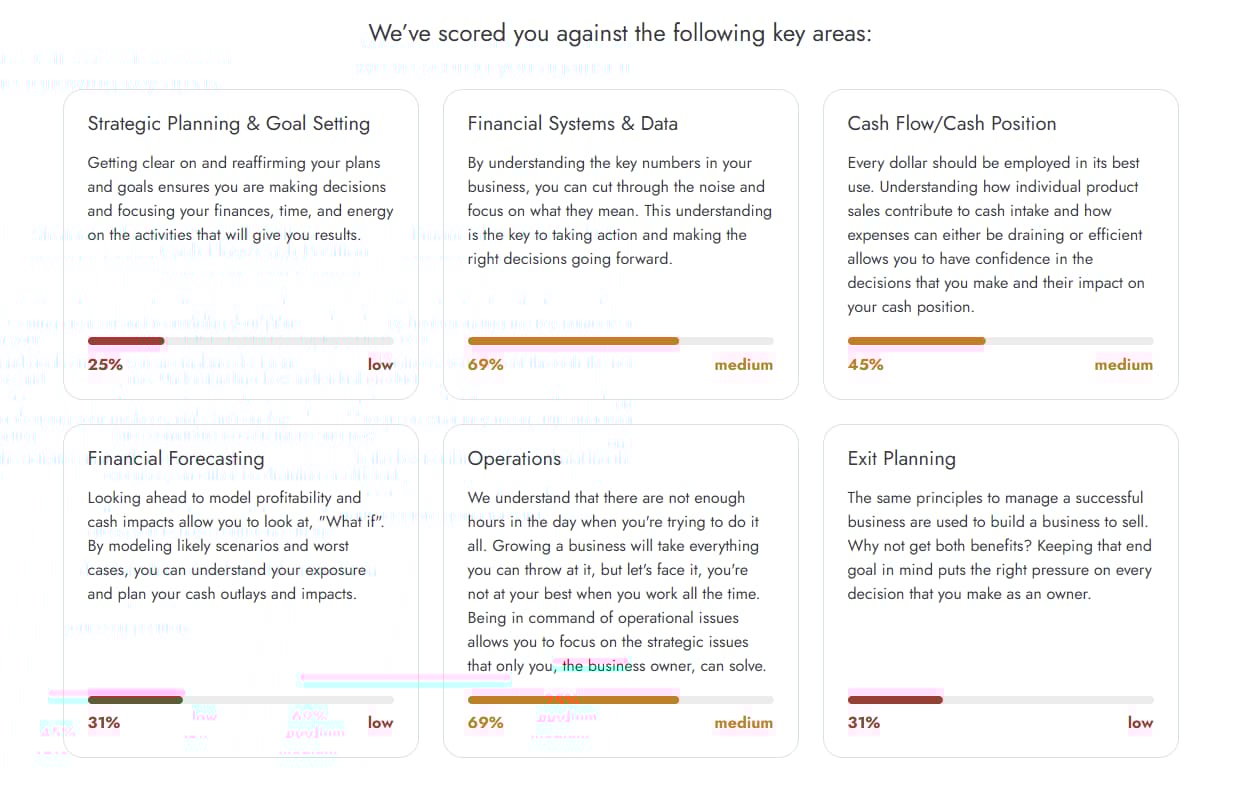Click the Cash Flow/Cash Position heading
The width and height of the screenshot is (1255, 792).
click(x=951, y=124)
